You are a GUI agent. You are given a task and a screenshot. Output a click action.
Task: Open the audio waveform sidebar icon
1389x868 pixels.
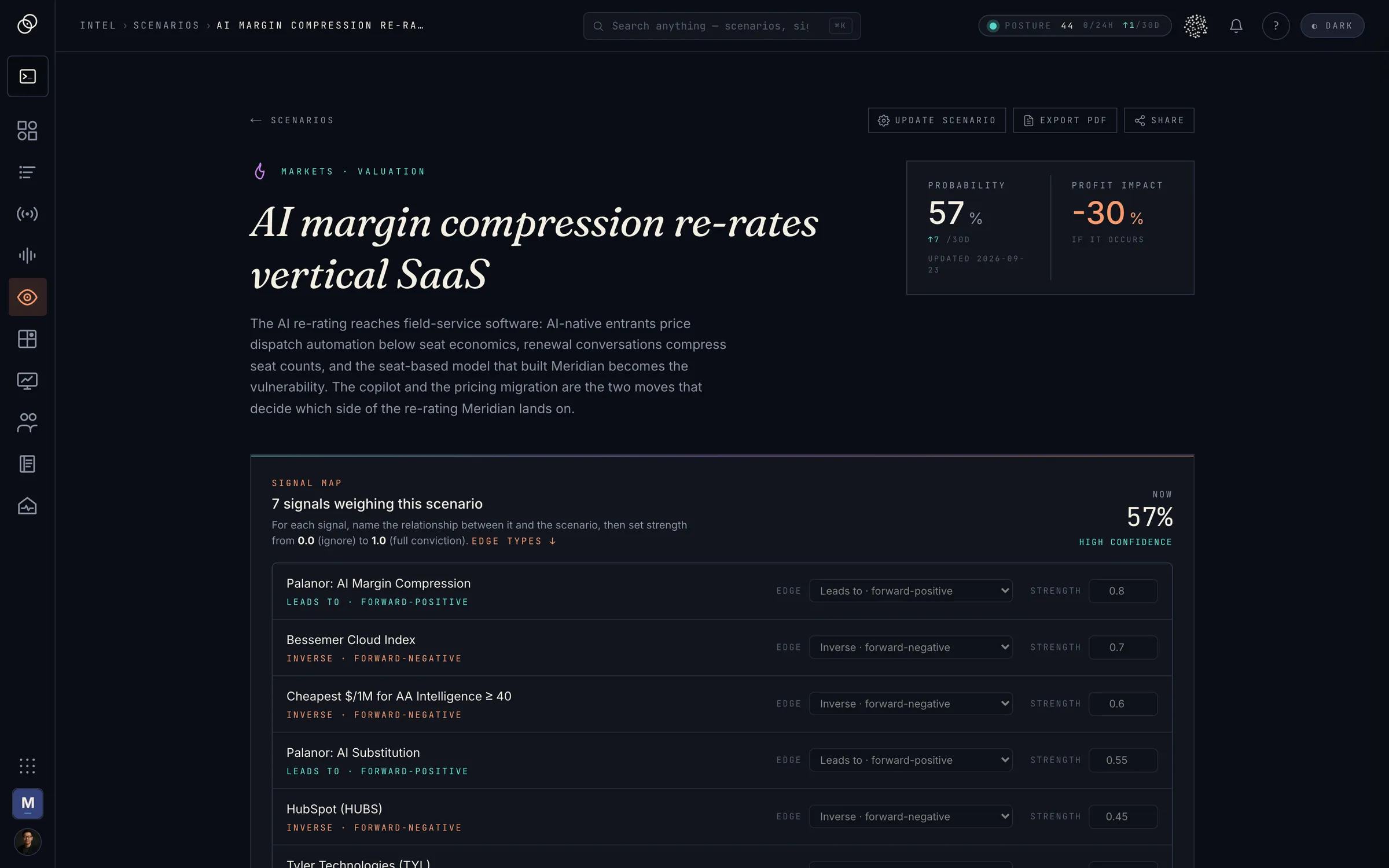pyautogui.click(x=27, y=256)
